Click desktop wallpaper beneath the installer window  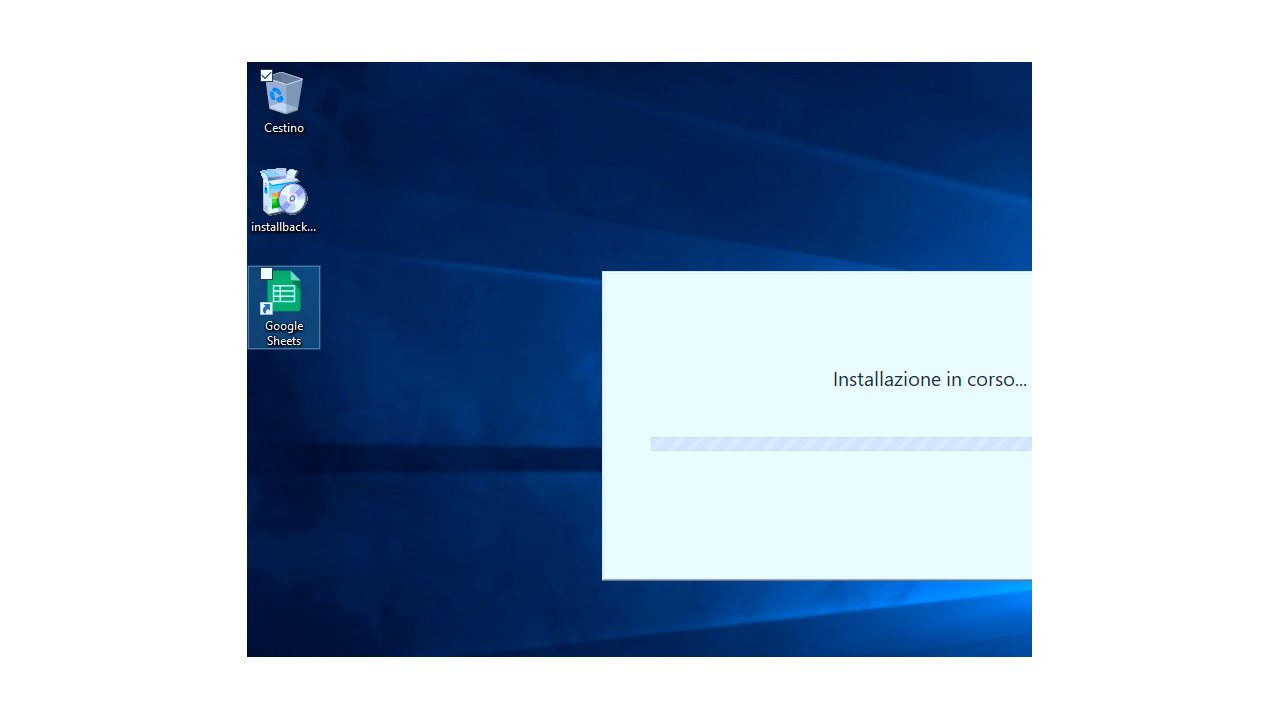(x=800, y=620)
